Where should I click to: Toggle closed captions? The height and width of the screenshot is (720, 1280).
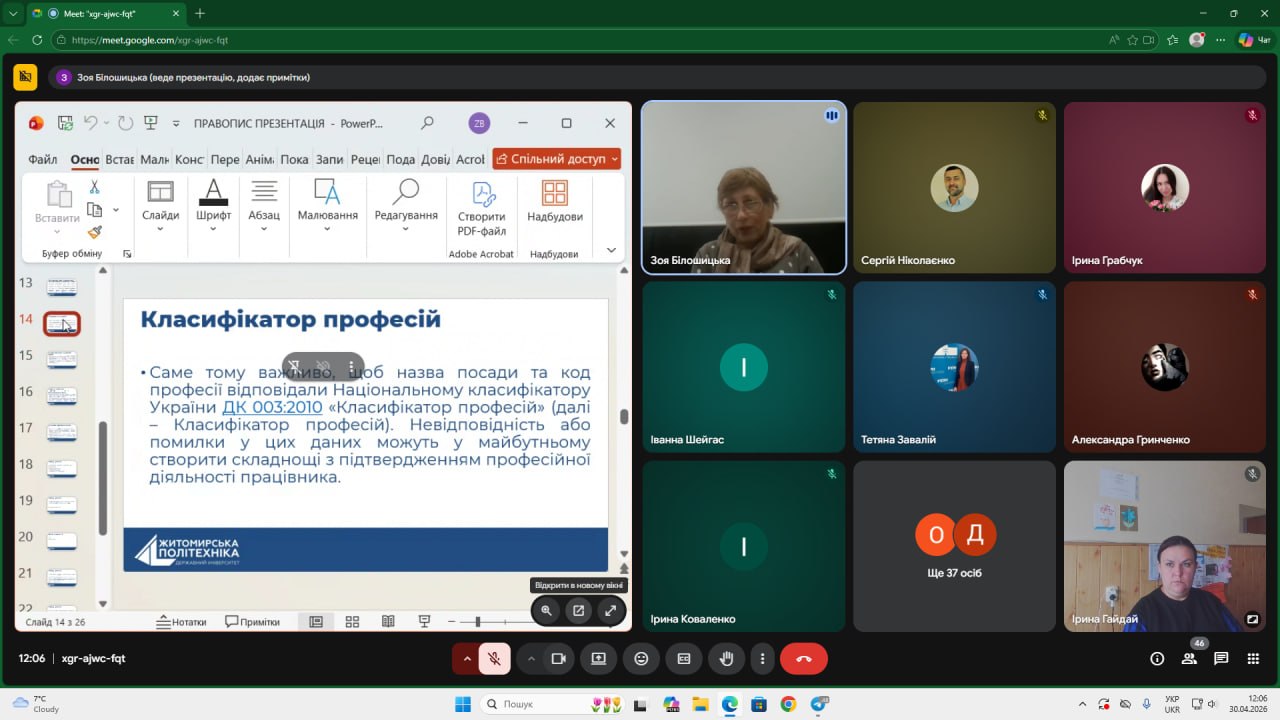pyautogui.click(x=684, y=659)
